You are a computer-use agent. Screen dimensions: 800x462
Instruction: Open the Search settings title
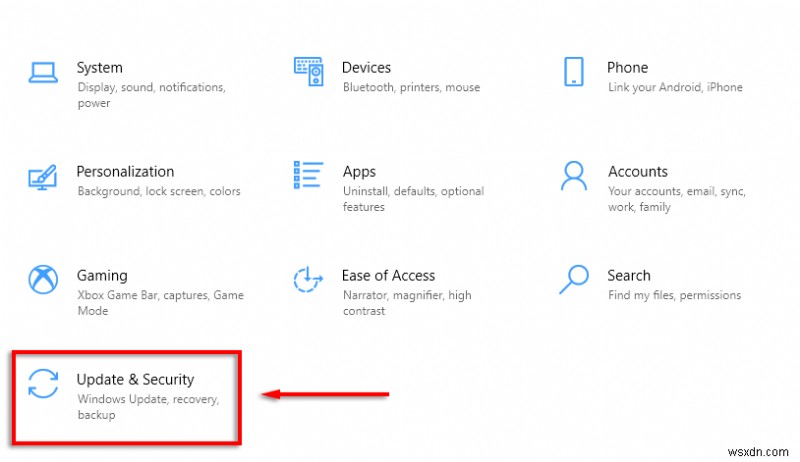click(x=629, y=275)
